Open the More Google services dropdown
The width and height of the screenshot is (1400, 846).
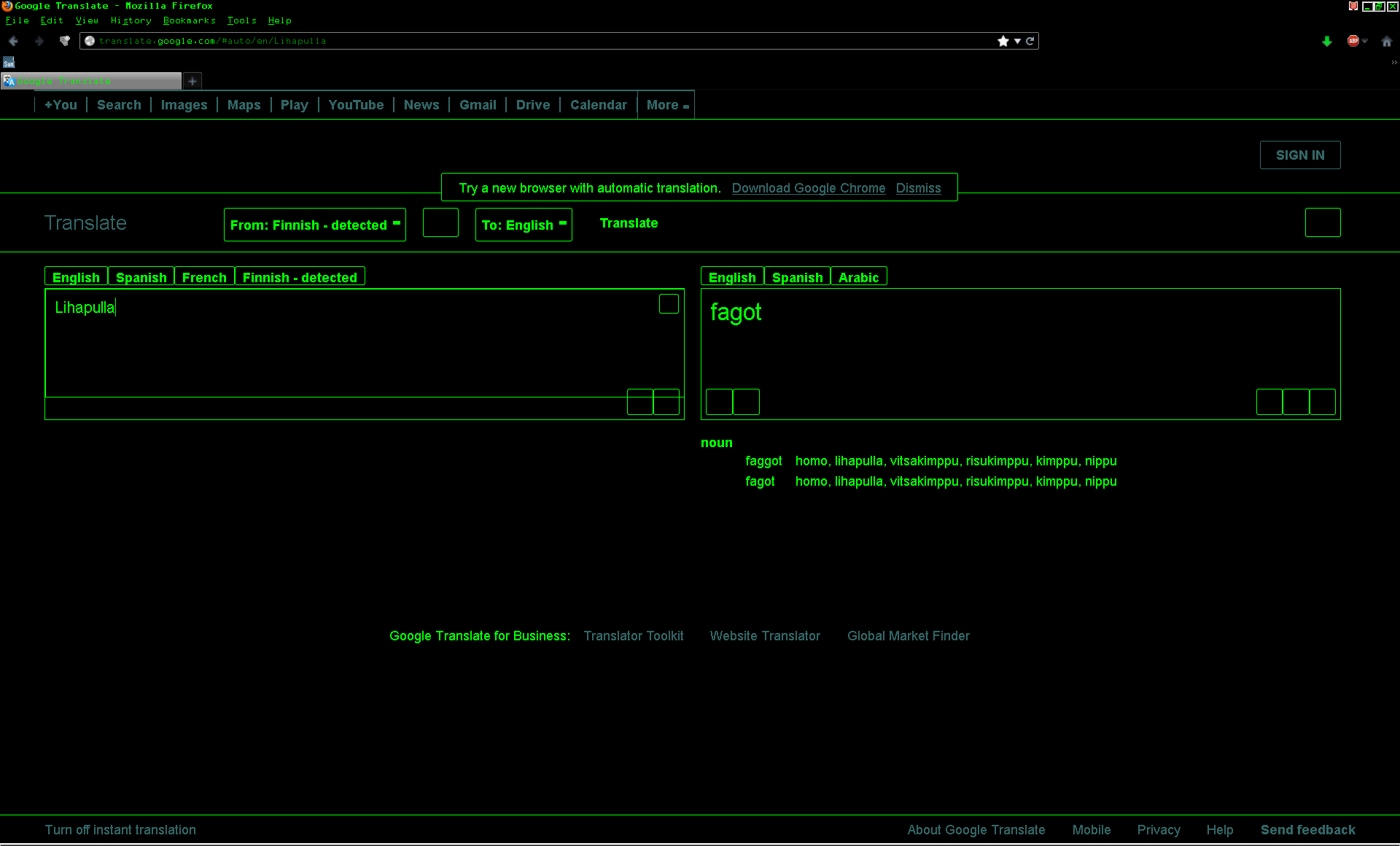[x=666, y=105]
